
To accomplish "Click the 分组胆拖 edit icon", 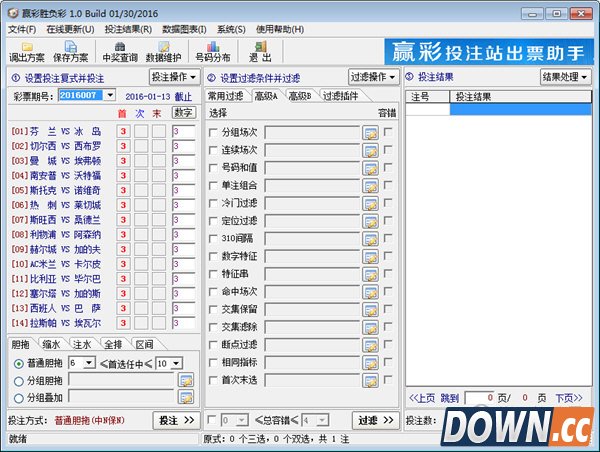I will click(186, 380).
